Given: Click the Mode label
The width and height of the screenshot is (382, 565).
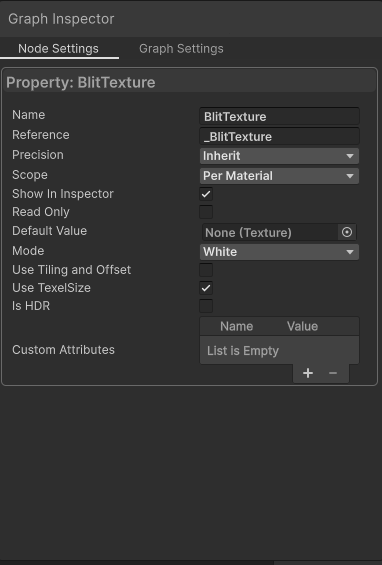Looking at the screenshot, I should click(x=28, y=251).
